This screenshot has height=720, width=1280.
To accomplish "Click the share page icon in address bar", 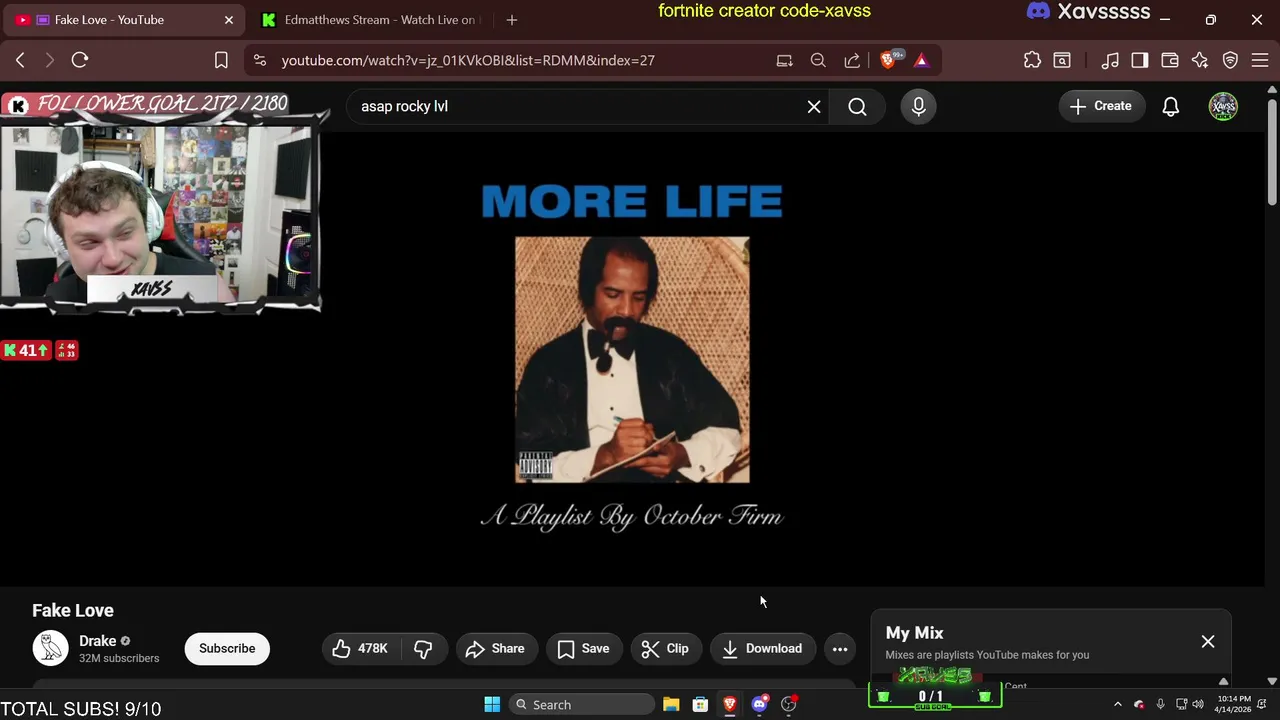I will 852,60.
